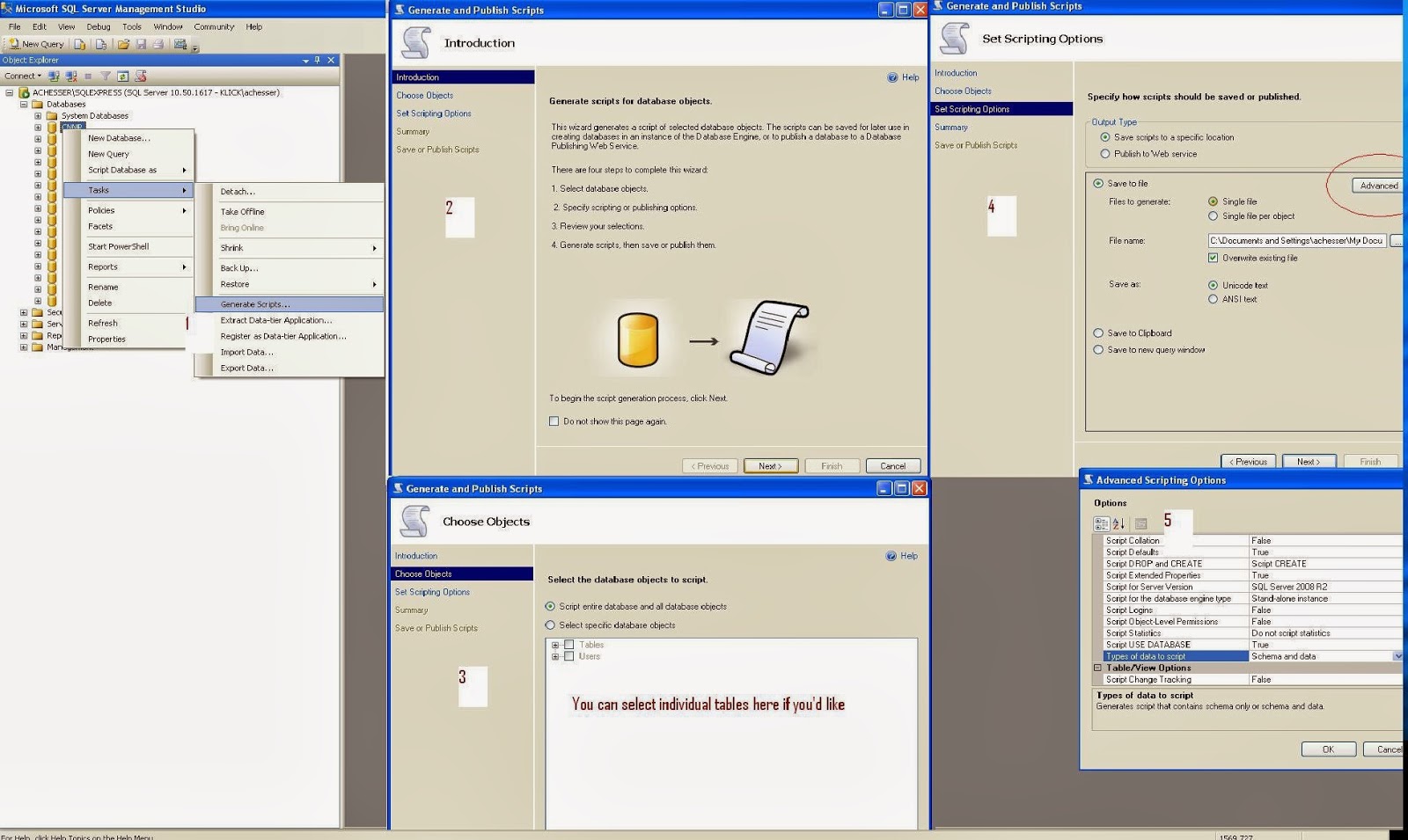Image resolution: width=1408 pixels, height=840 pixels.
Task: Click Categorized view icon in Advanced Scripting Options
Action: (1101, 523)
